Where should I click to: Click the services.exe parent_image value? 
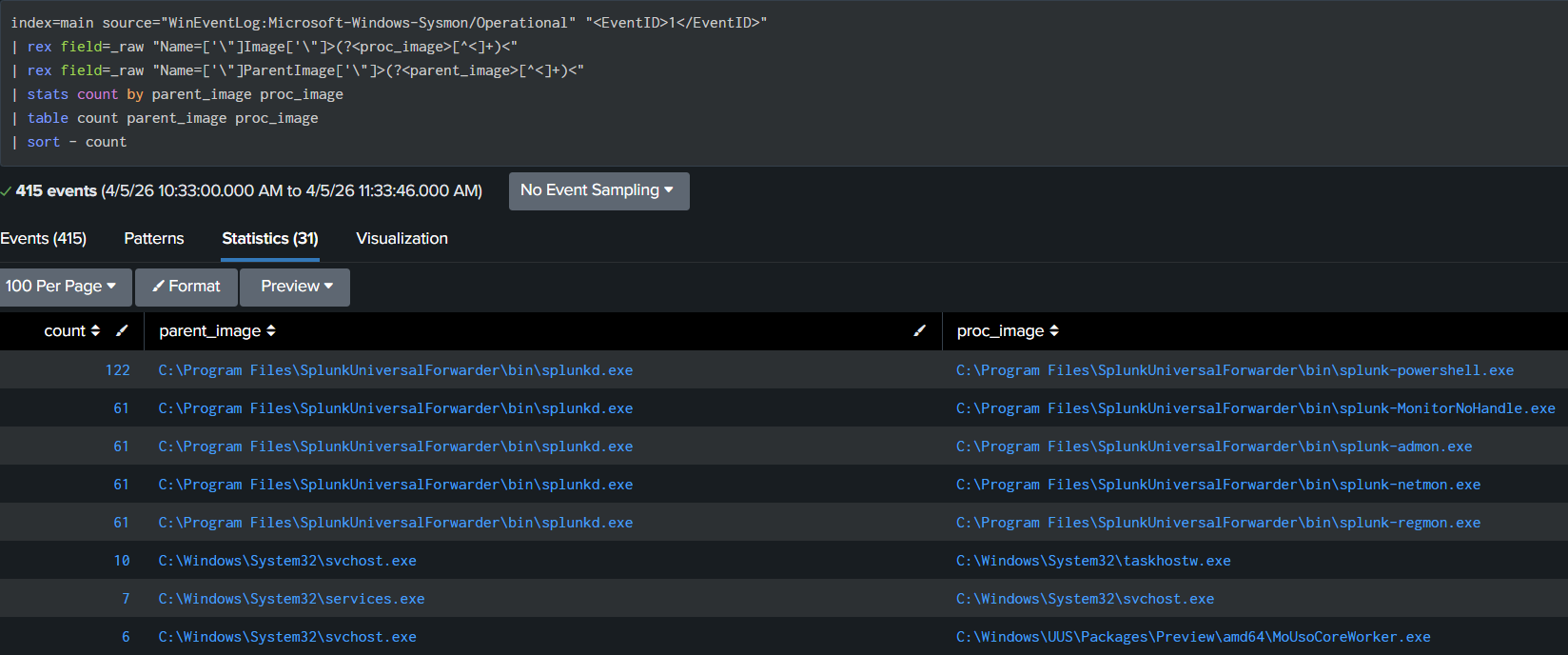tap(291, 599)
